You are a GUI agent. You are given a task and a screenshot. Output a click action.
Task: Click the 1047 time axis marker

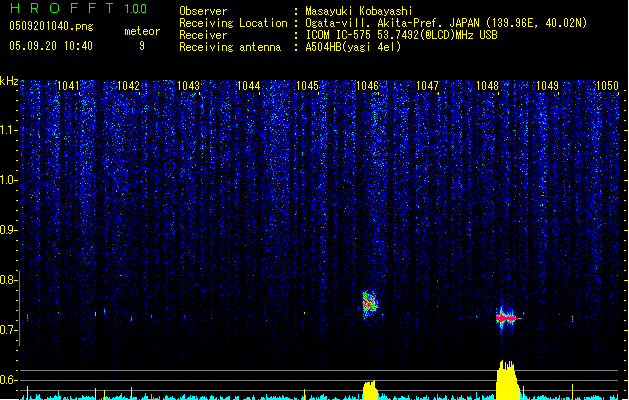coord(427,86)
